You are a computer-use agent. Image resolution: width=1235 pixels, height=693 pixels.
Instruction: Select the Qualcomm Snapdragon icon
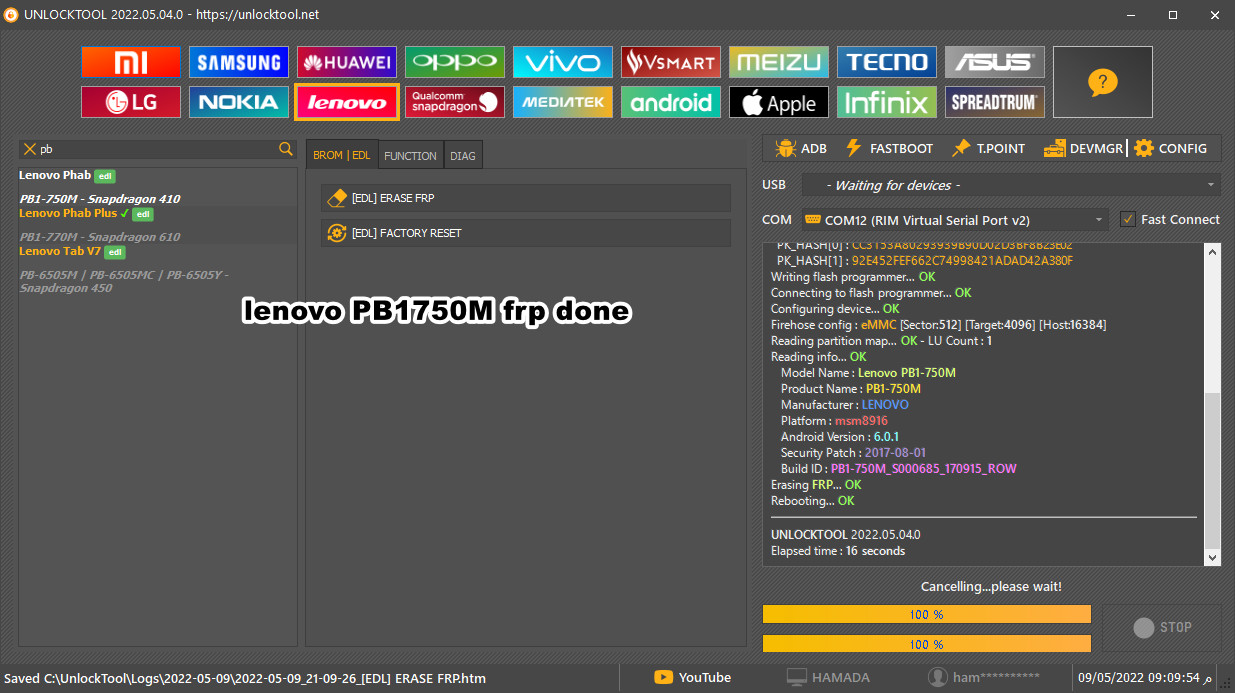click(x=455, y=102)
